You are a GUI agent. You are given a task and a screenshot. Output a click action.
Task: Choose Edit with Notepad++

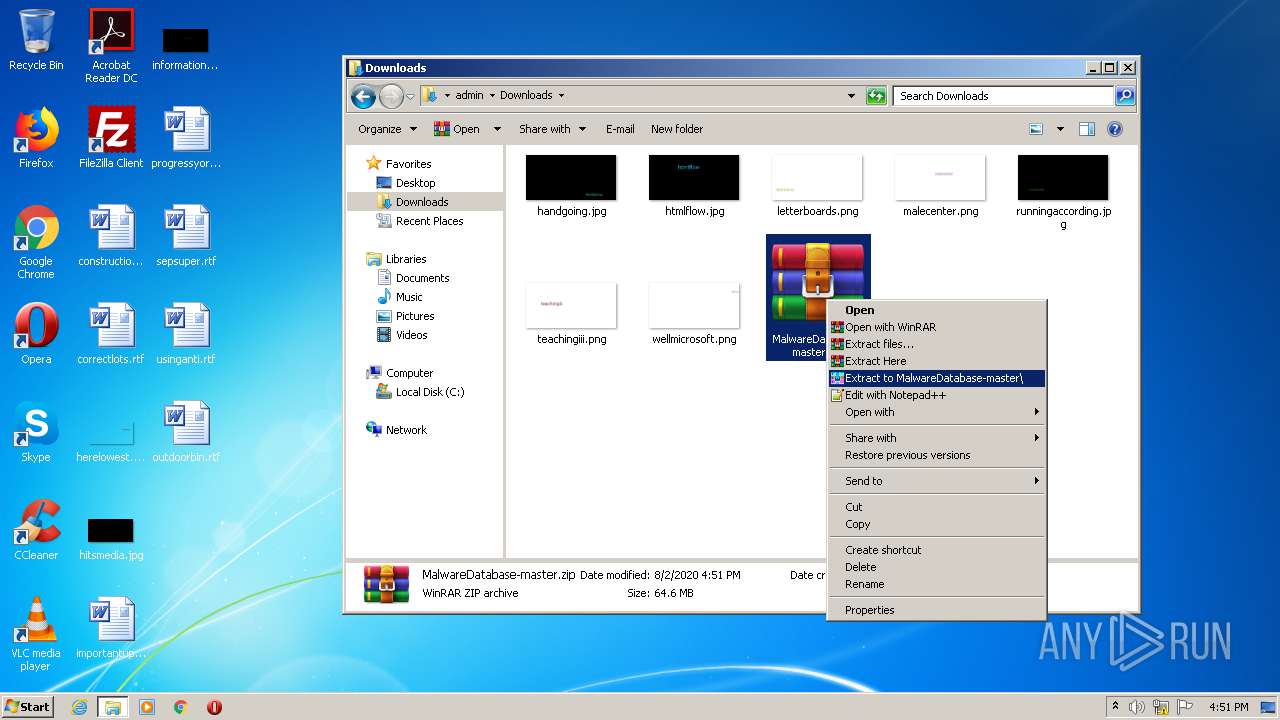click(x=937, y=395)
